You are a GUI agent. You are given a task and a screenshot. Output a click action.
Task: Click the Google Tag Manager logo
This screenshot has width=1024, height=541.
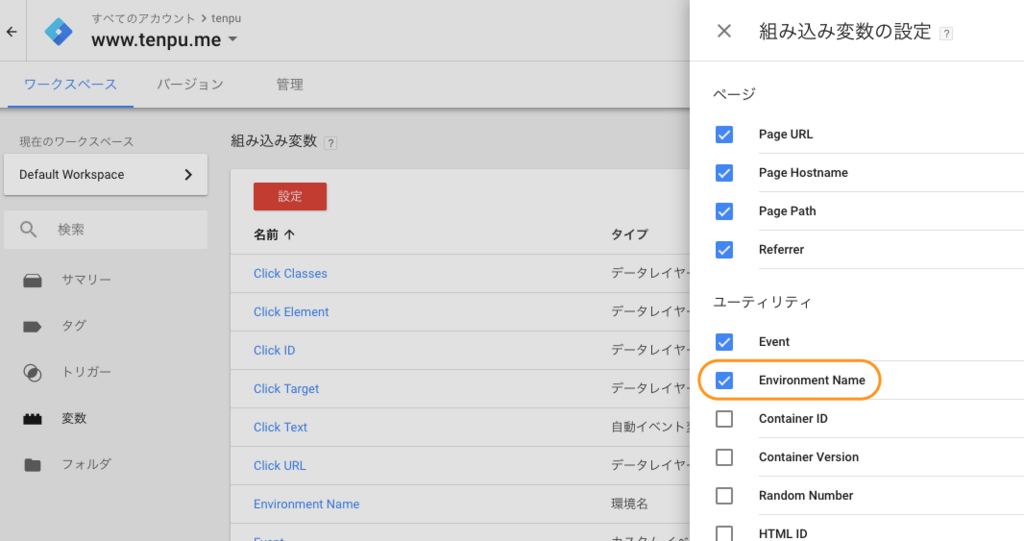pos(58,31)
